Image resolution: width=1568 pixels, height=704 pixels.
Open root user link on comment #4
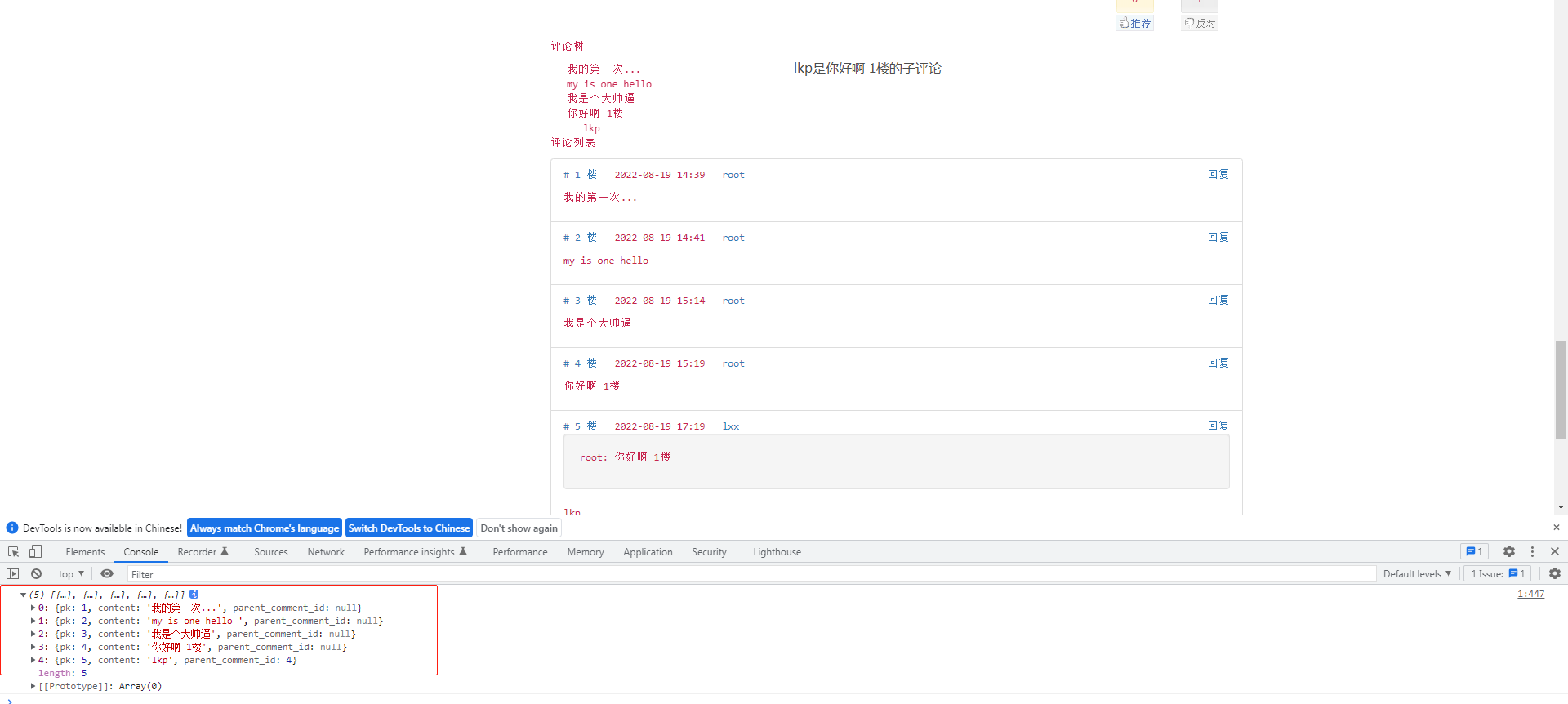733,363
